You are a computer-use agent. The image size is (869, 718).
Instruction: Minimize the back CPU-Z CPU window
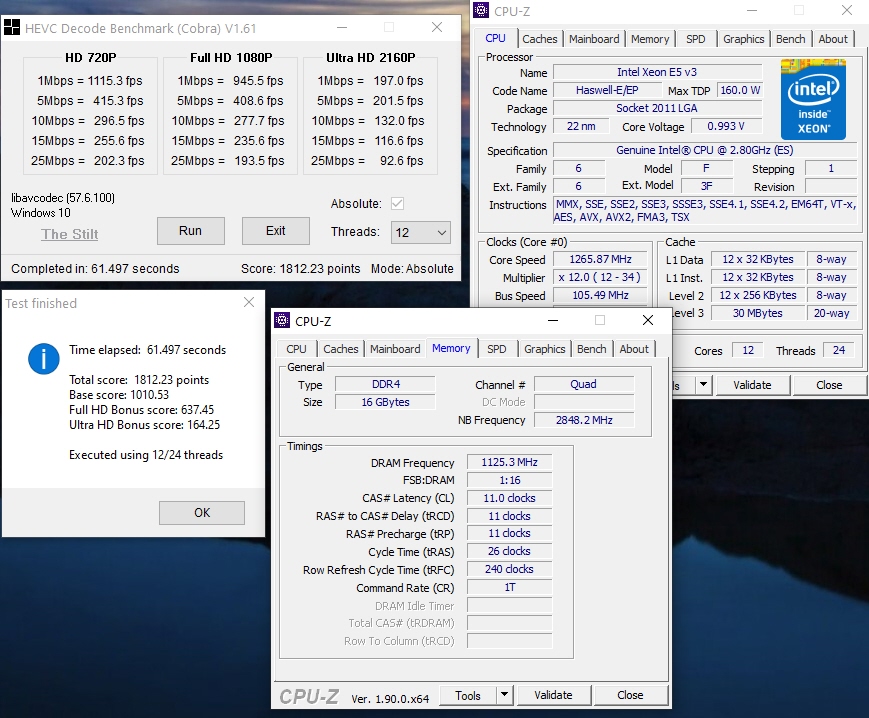click(x=752, y=10)
